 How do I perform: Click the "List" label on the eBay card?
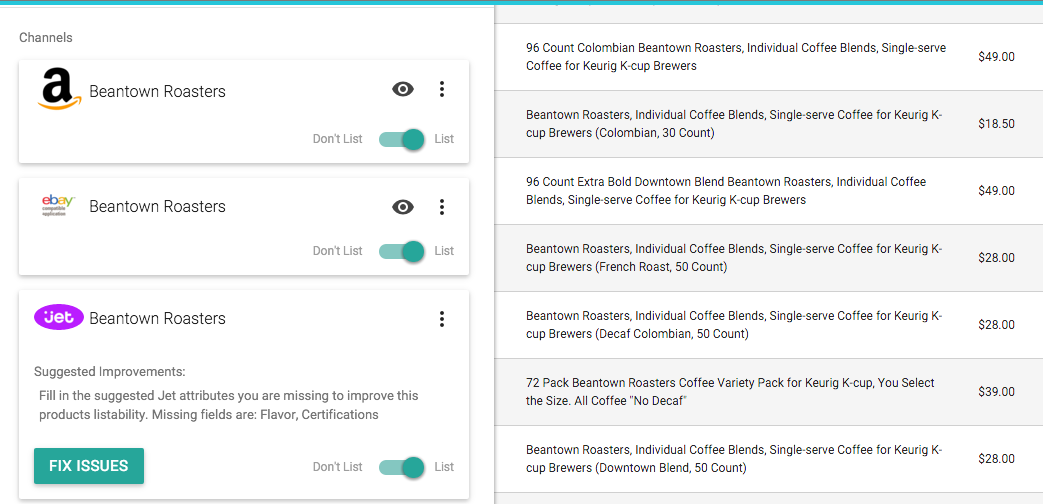[444, 251]
